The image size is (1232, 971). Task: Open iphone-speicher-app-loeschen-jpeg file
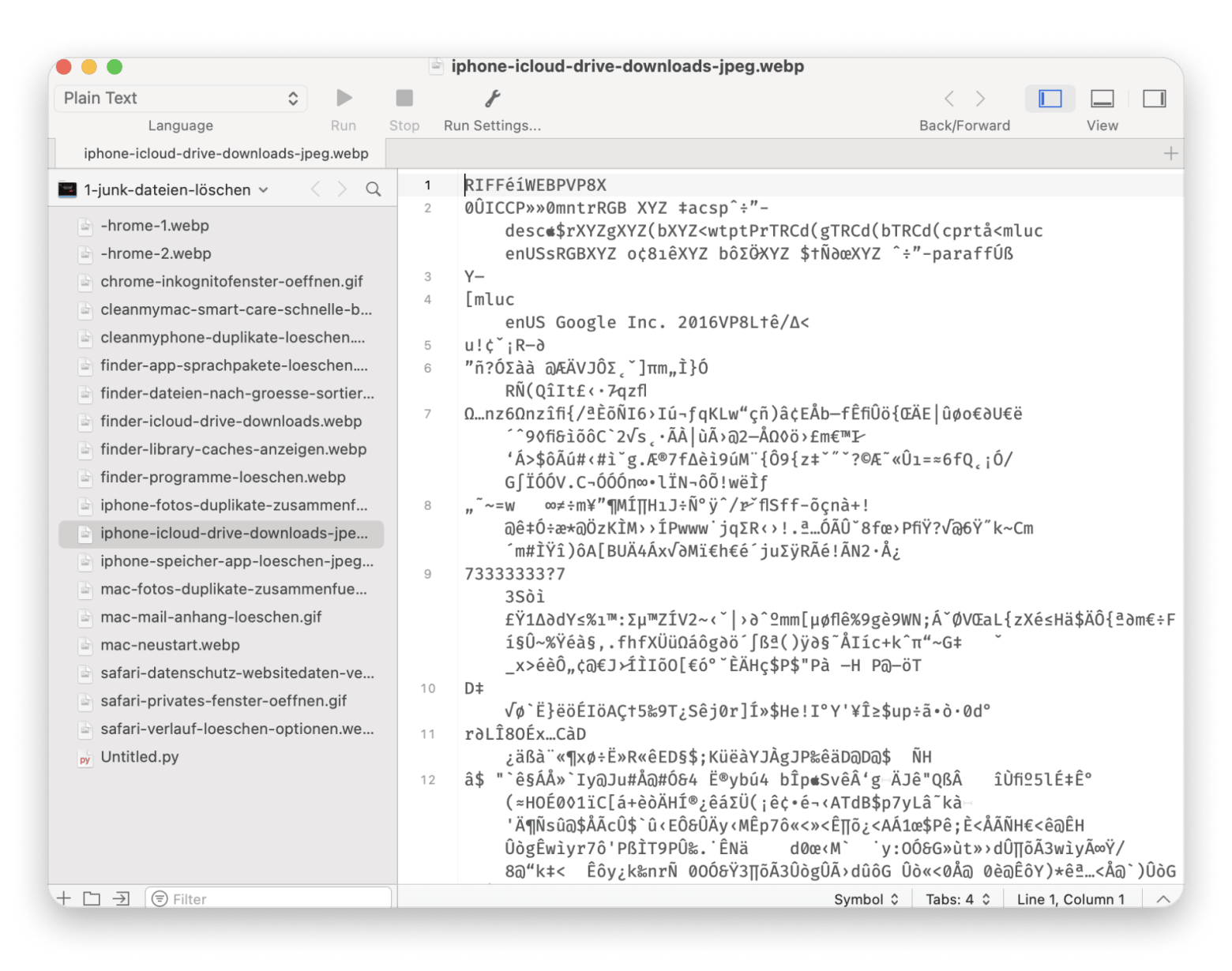click(237, 561)
